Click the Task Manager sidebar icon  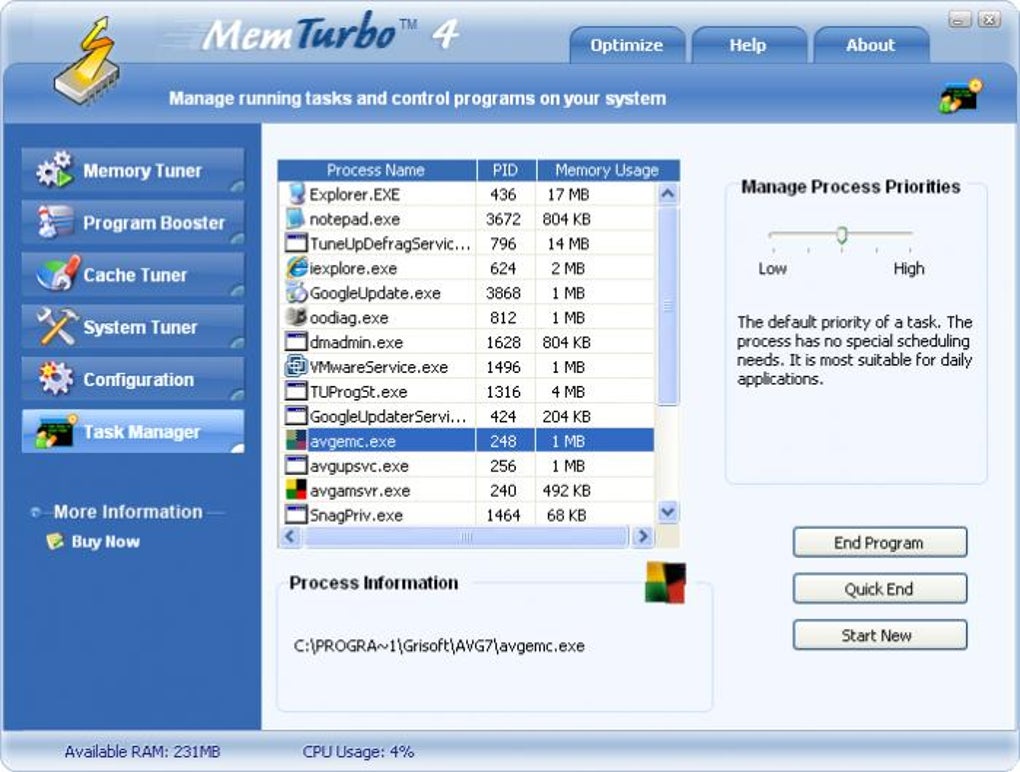tap(57, 431)
